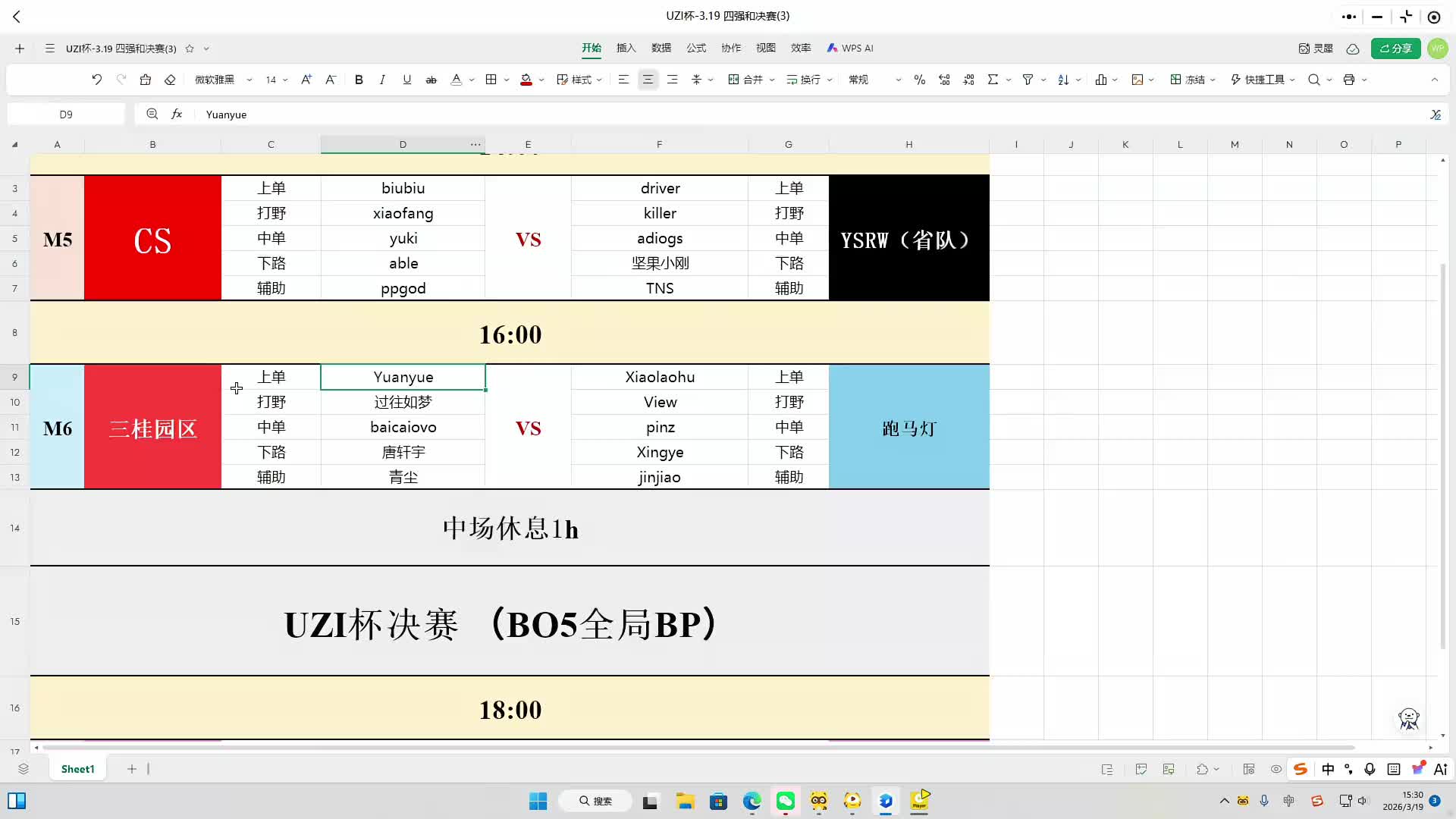Click the filter funnel icon
Viewport: 1456px width, 819px height.
tap(1028, 80)
